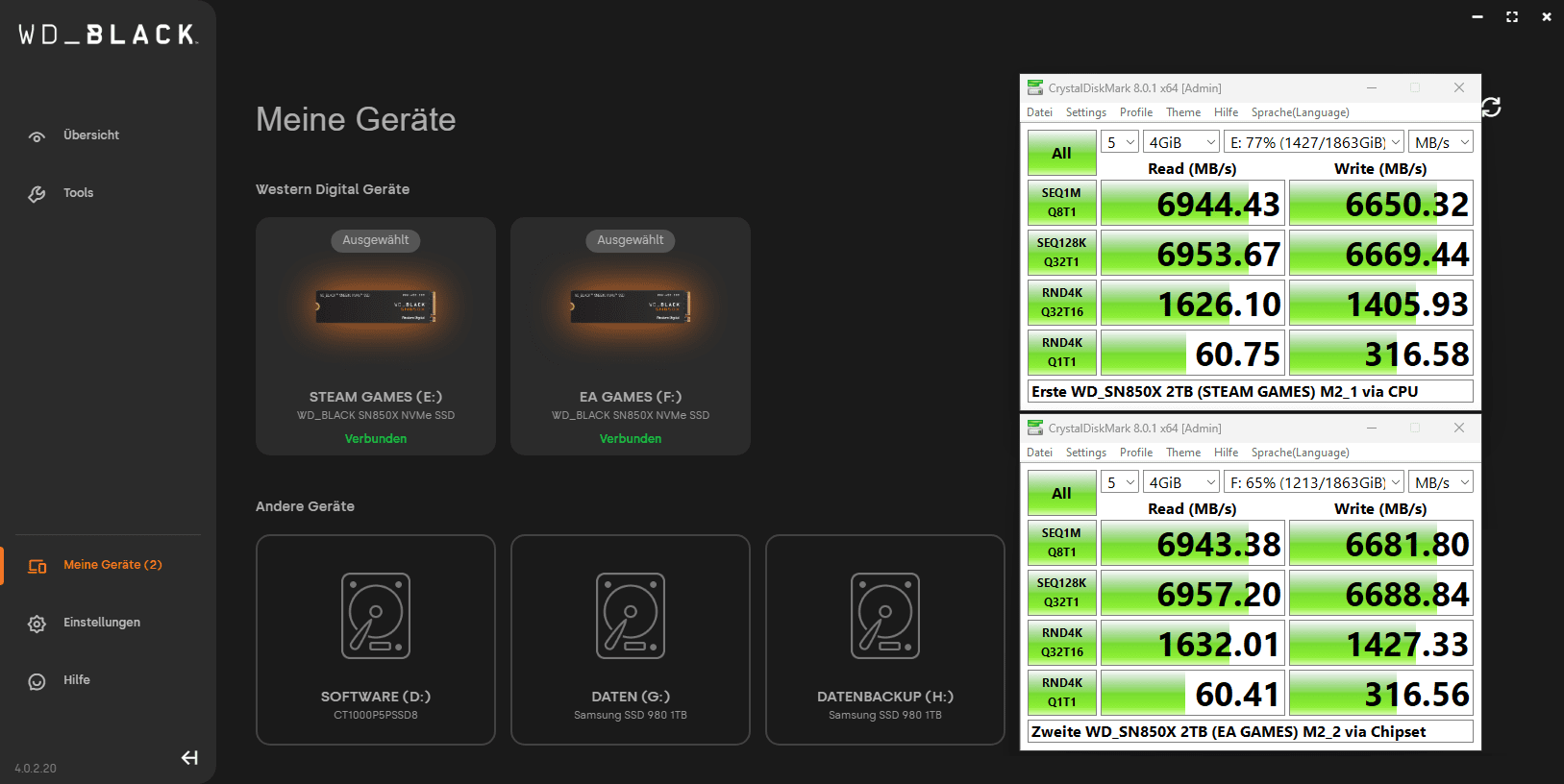Open the MB/s unit dropdown in the lower CrystalDiskMark

(x=1441, y=482)
